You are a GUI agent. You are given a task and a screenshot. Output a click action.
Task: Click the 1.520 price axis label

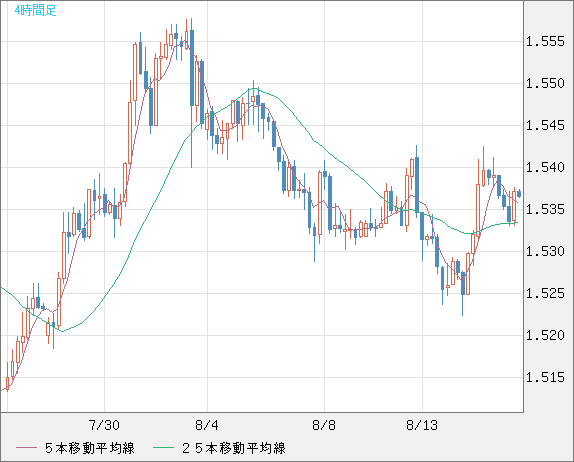click(545, 335)
